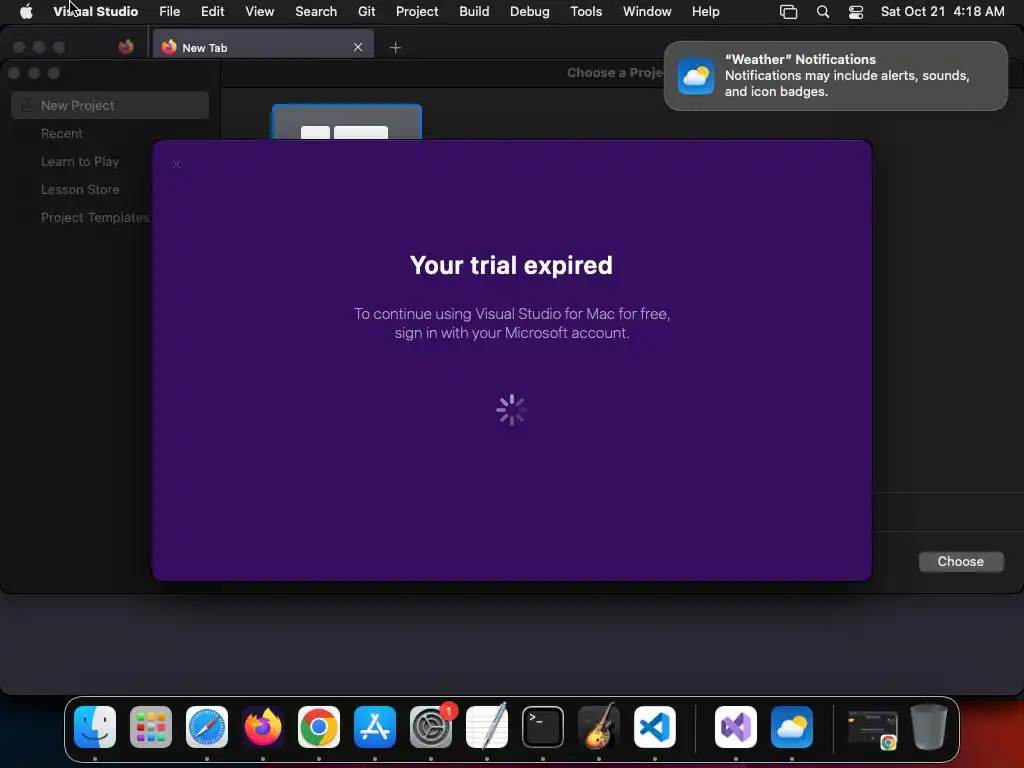The height and width of the screenshot is (768, 1024).
Task: Select Learn to Play in sidebar
Action: pos(80,161)
